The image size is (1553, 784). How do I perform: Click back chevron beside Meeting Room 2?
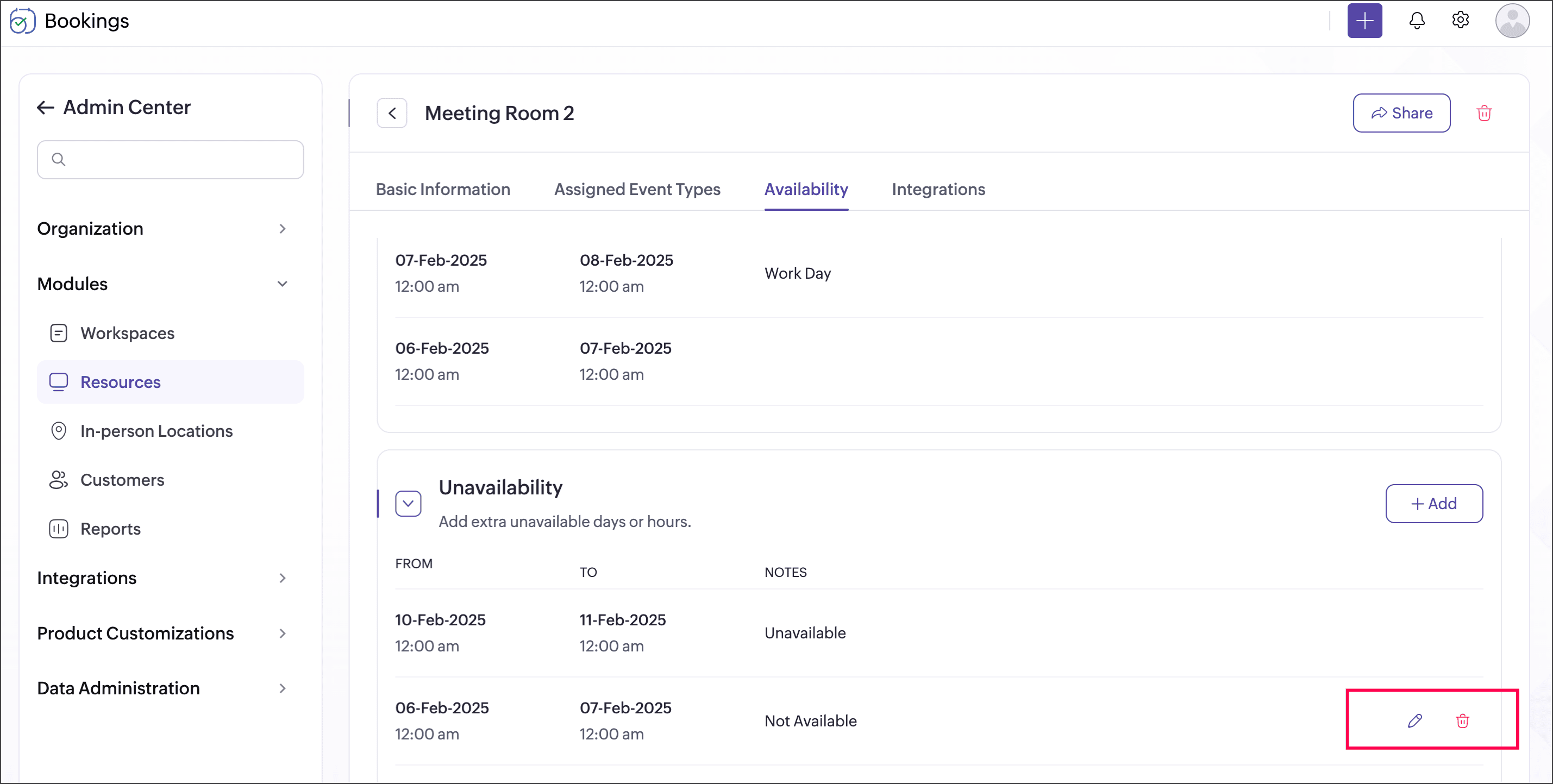pyautogui.click(x=392, y=114)
